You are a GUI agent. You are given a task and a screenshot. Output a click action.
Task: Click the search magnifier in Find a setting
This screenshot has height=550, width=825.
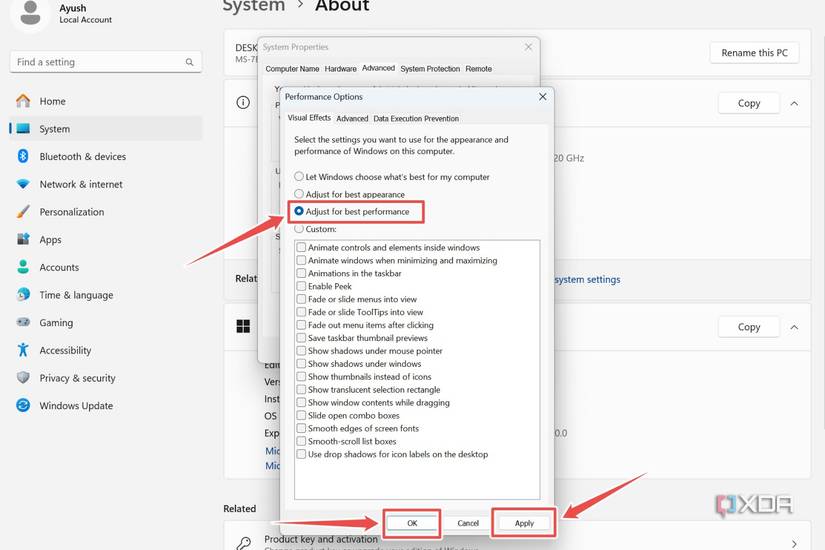[189, 62]
